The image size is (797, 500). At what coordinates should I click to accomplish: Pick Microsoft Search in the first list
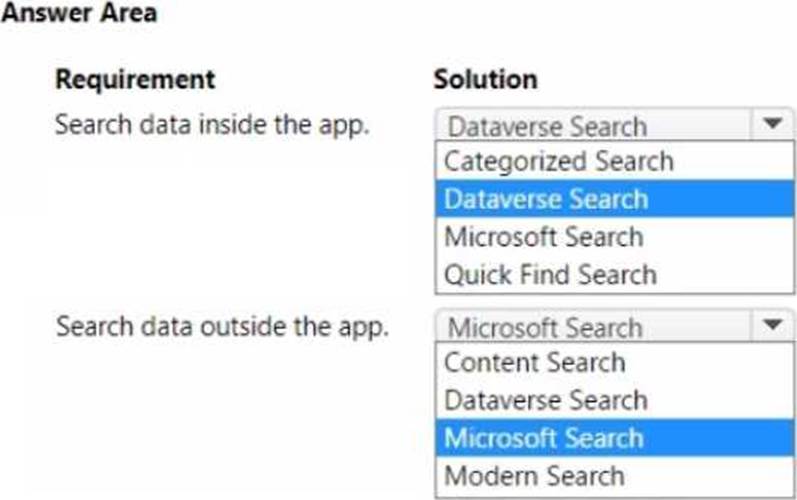tap(543, 237)
